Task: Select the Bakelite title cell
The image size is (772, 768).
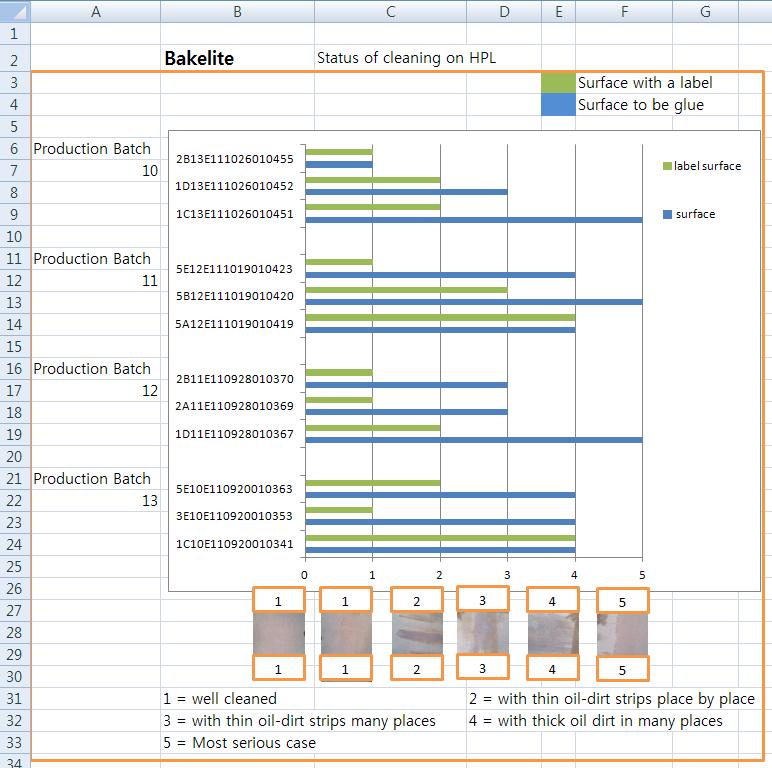Action: point(199,58)
